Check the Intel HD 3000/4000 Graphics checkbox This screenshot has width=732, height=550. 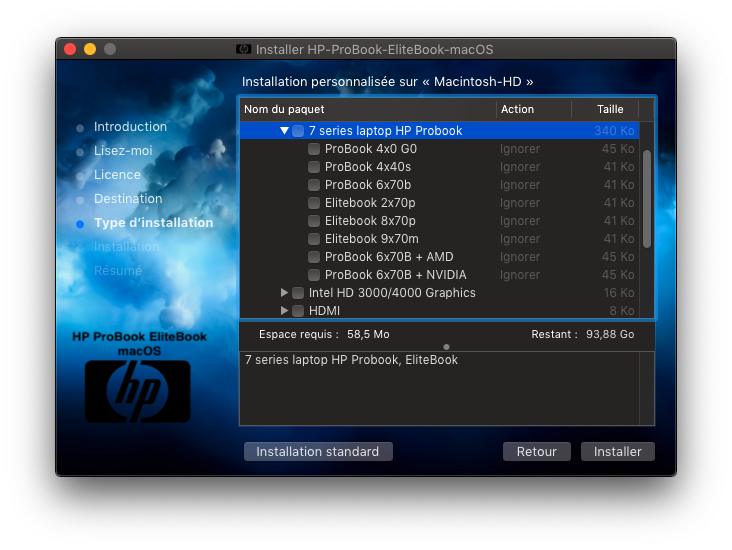click(298, 293)
